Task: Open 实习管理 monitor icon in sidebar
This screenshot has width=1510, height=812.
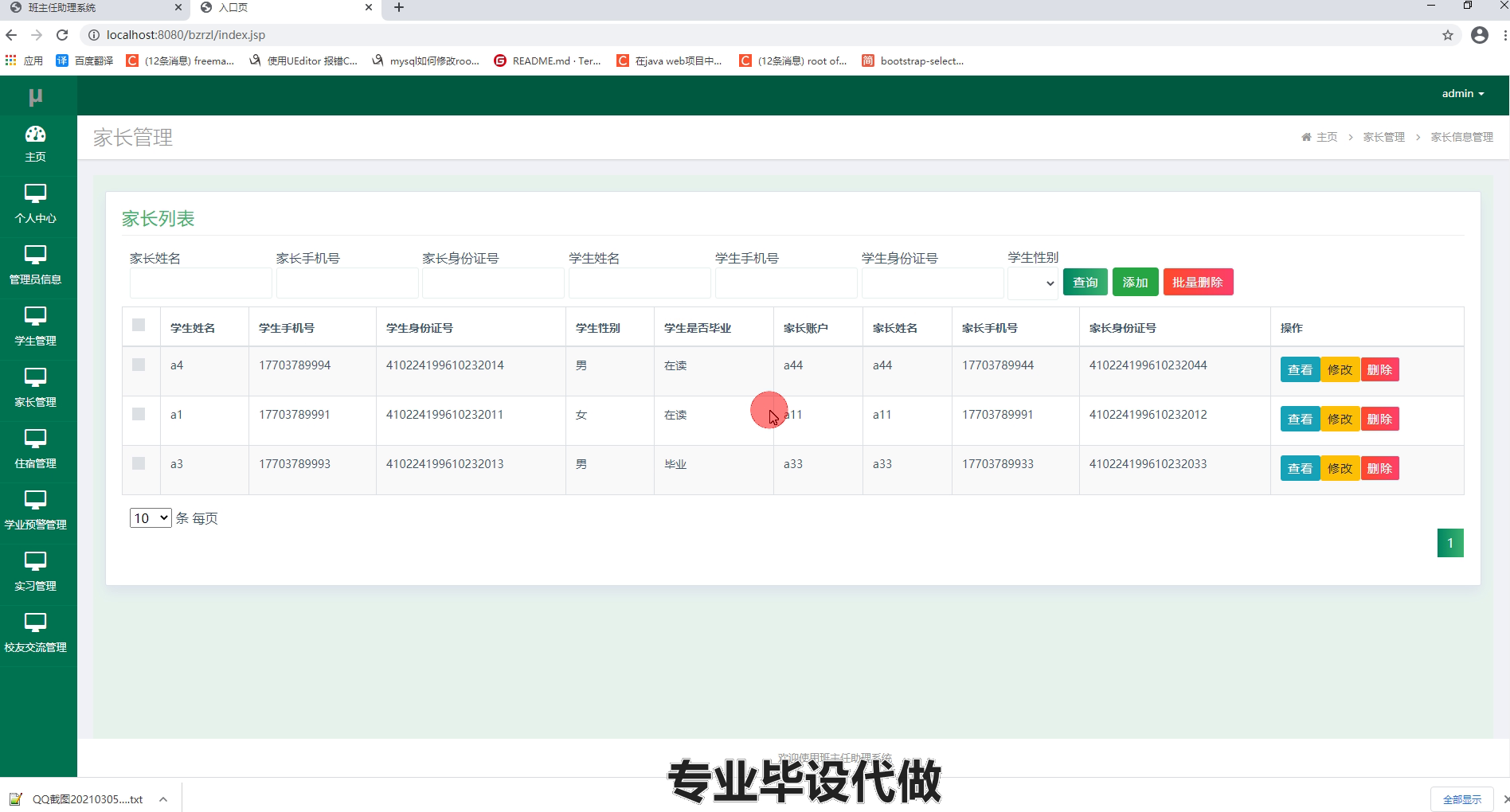Action: click(35, 561)
